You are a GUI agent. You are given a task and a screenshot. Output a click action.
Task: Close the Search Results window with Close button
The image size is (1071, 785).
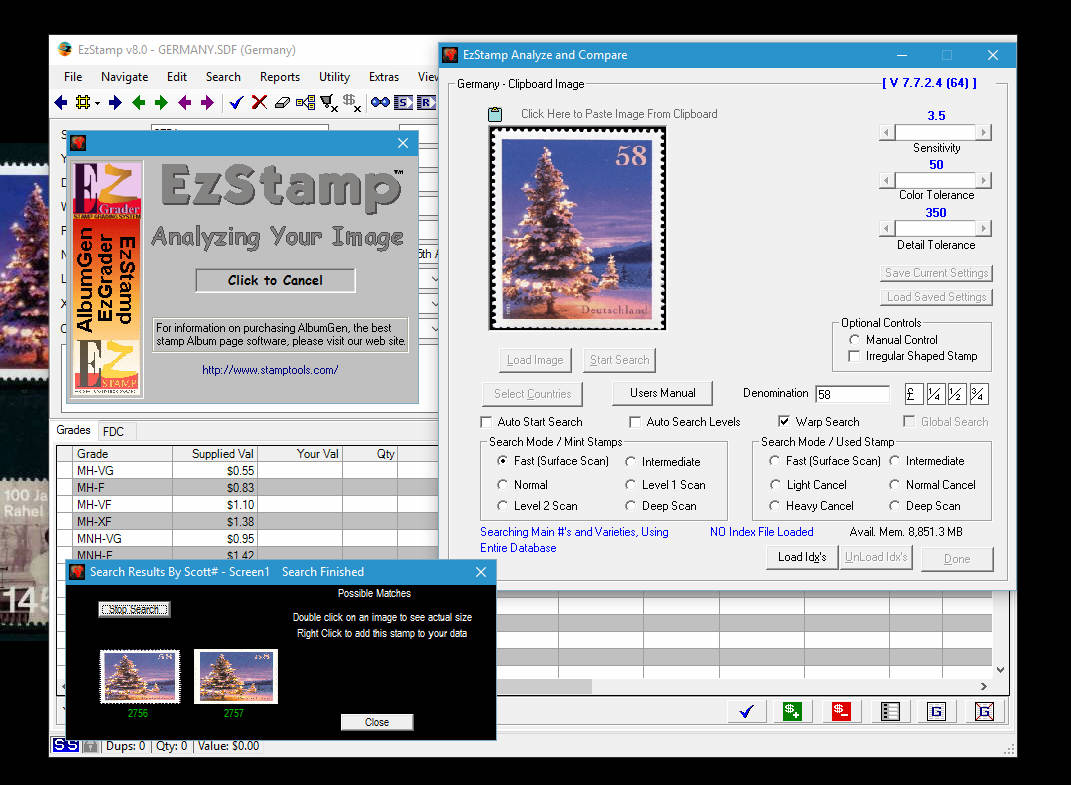coord(376,722)
